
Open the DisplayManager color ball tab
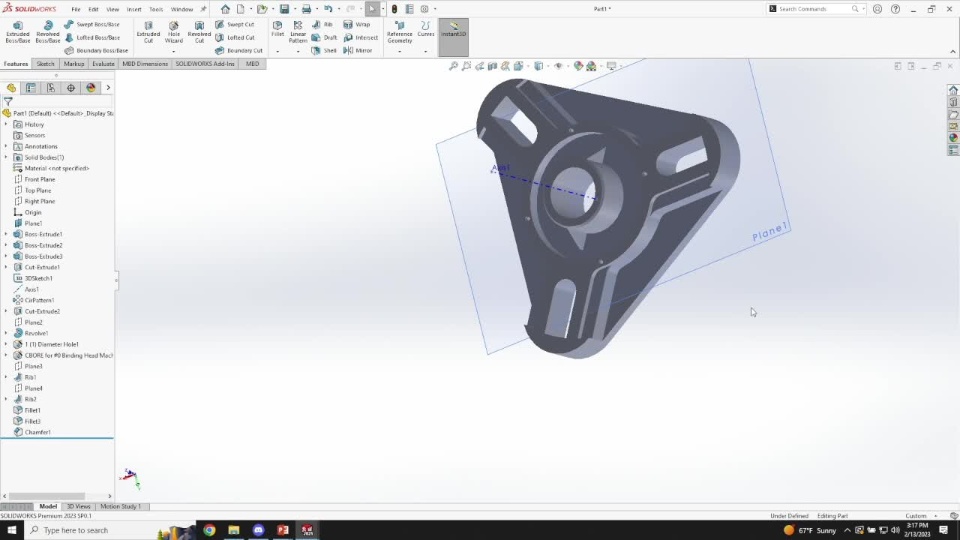(x=91, y=88)
